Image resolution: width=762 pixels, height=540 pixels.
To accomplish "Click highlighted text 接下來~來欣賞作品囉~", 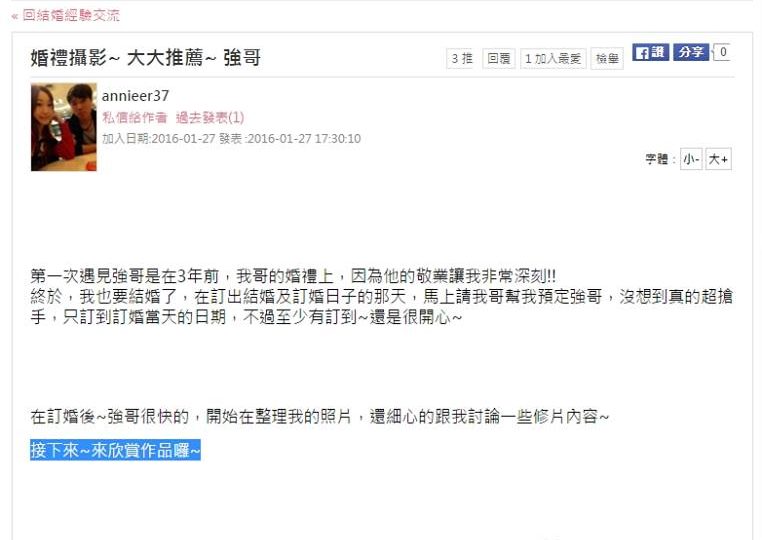I will (x=115, y=450).
